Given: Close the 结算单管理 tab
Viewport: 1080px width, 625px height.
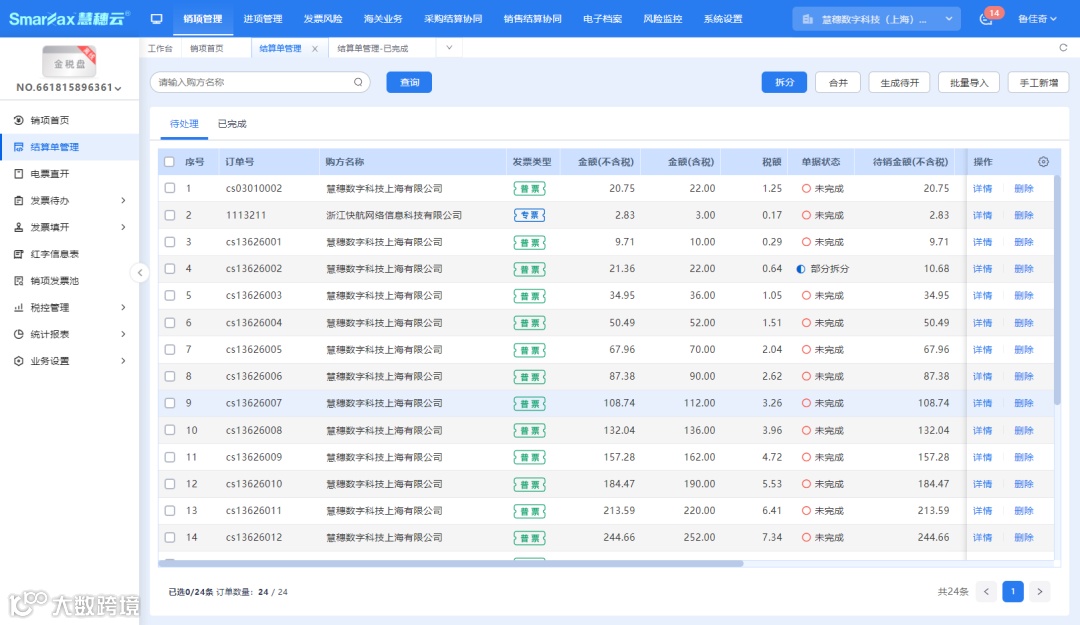Looking at the screenshot, I should (315, 48).
